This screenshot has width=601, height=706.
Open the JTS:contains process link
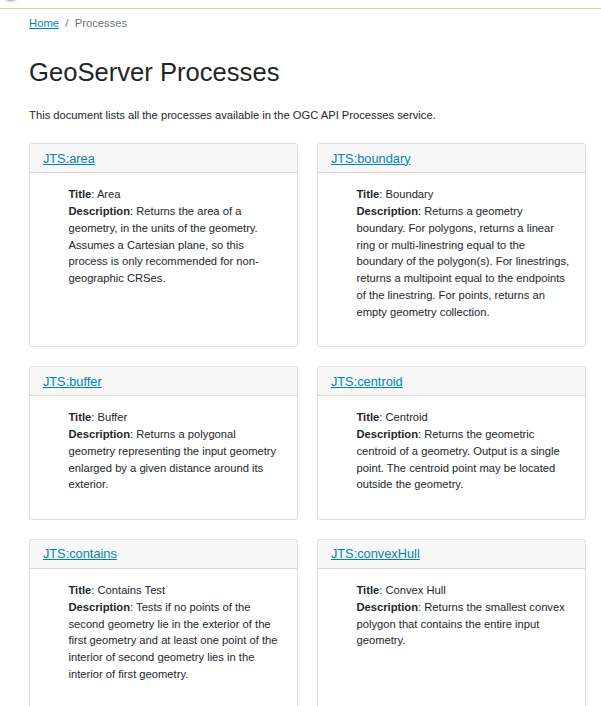point(80,554)
